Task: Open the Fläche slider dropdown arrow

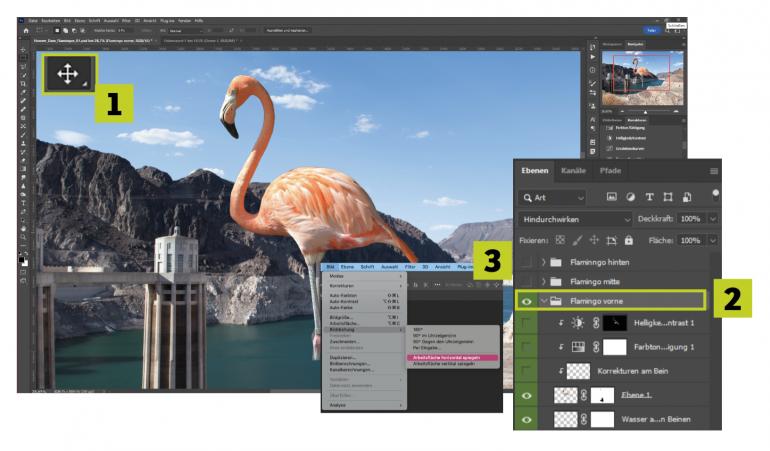Action: point(713,240)
